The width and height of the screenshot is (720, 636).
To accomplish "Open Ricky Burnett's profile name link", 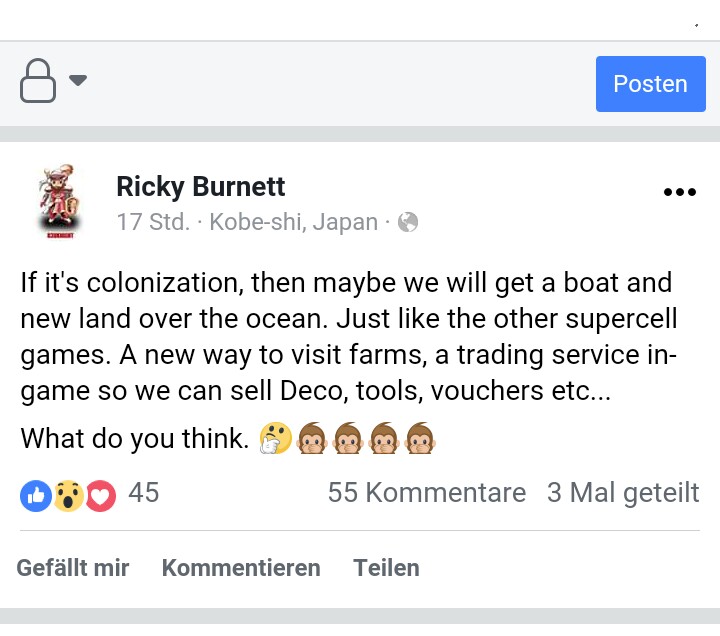I will pyautogui.click(x=201, y=186).
